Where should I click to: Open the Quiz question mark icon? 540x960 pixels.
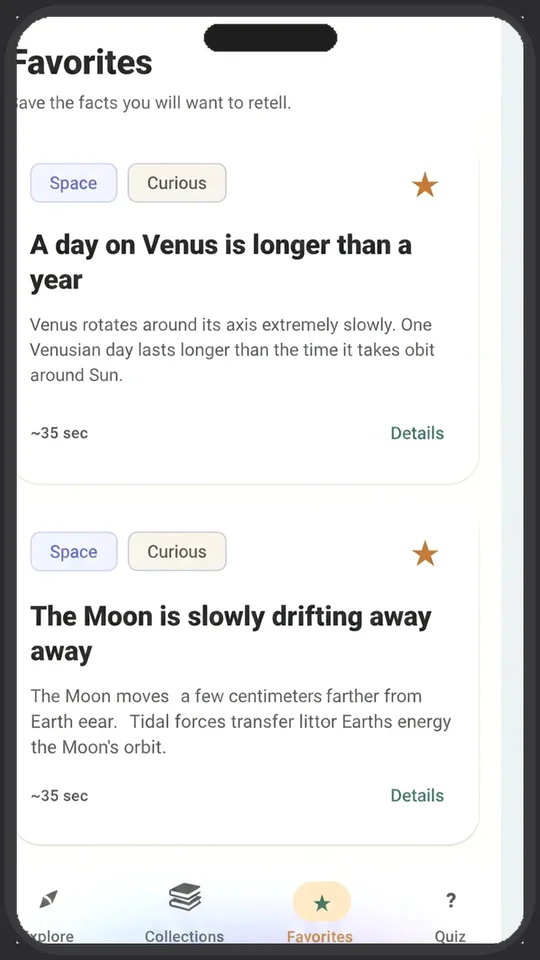[451, 900]
